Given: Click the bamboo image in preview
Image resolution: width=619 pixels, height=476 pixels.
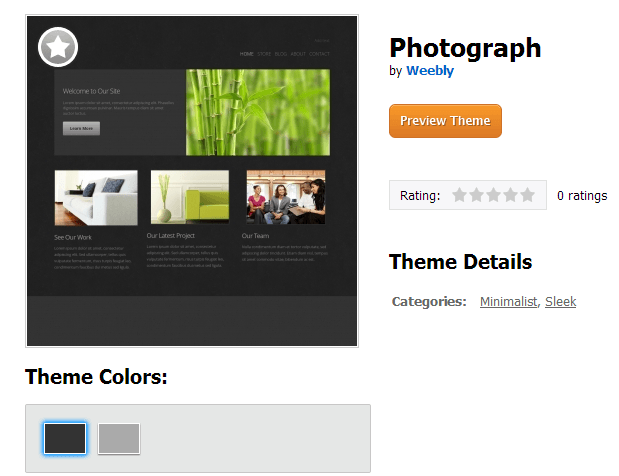Looking at the screenshot, I should pos(258,112).
